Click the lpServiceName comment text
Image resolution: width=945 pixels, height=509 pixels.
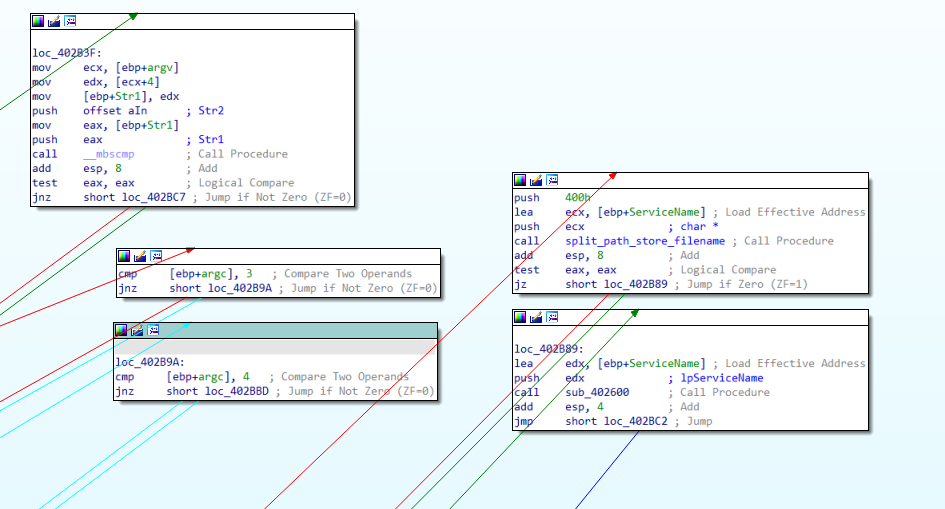coord(721,378)
